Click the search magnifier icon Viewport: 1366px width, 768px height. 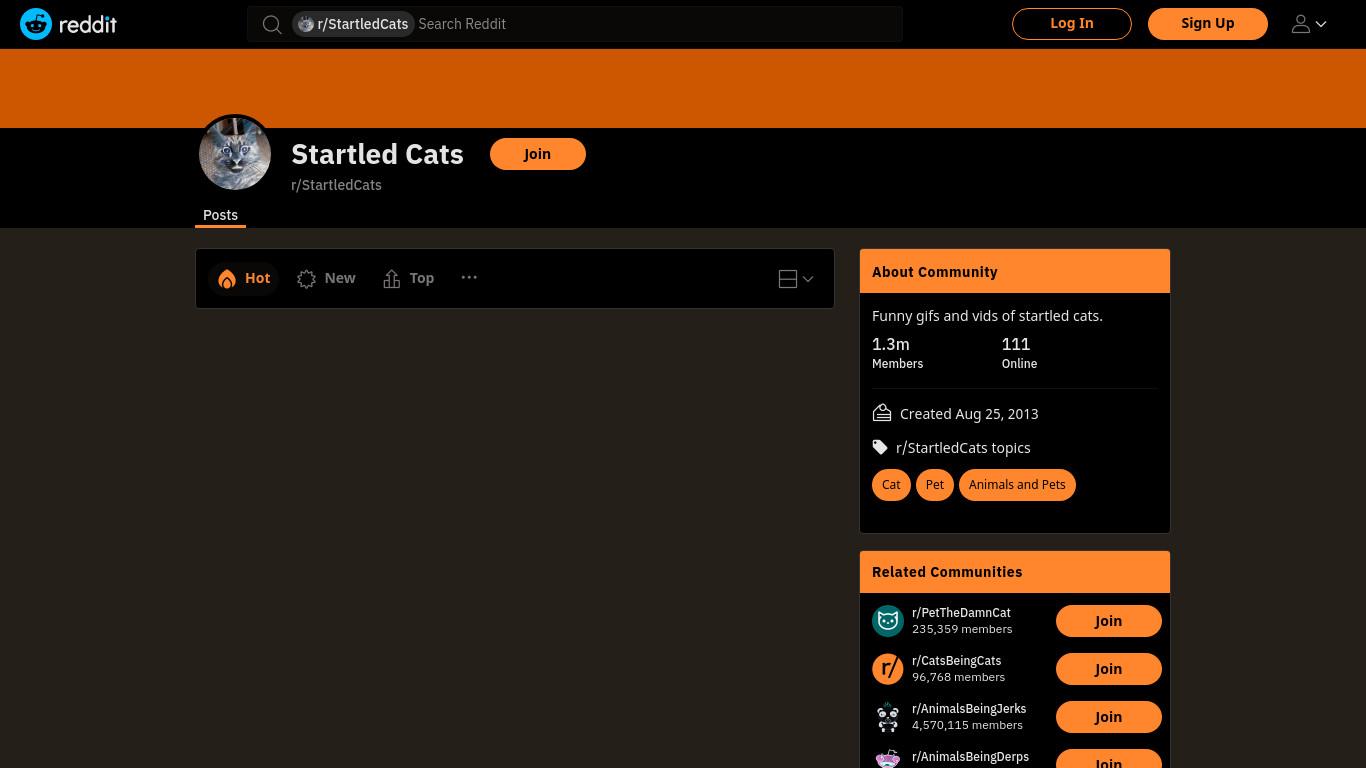click(272, 24)
